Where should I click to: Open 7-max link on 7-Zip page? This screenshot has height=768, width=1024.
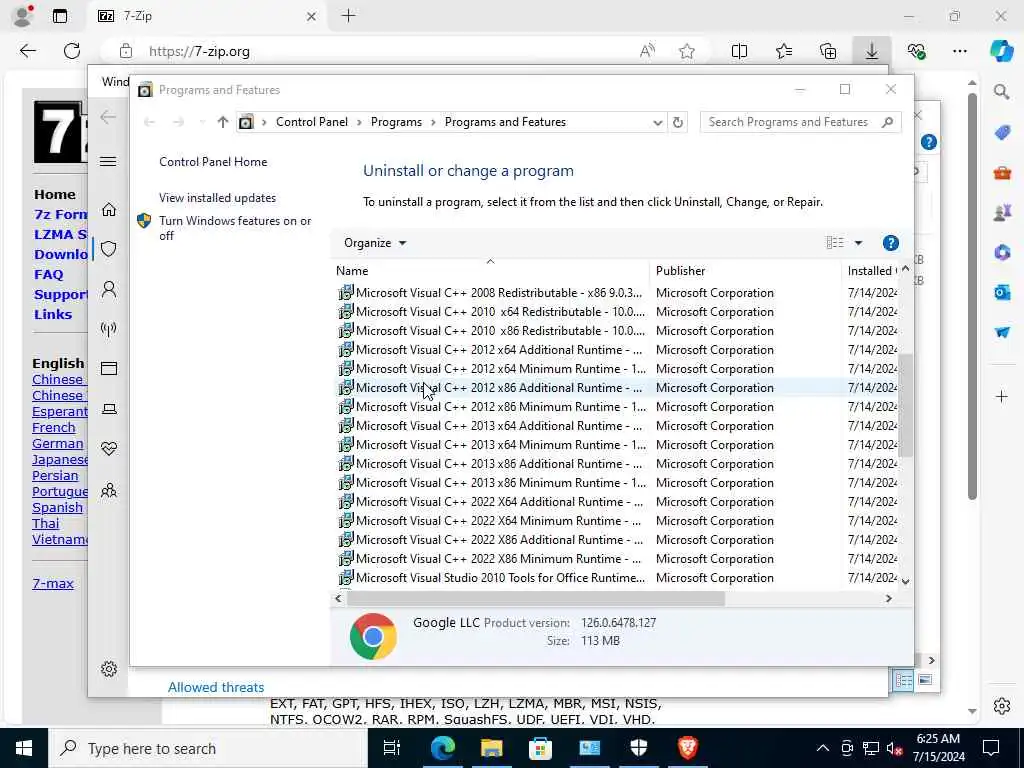pos(53,584)
